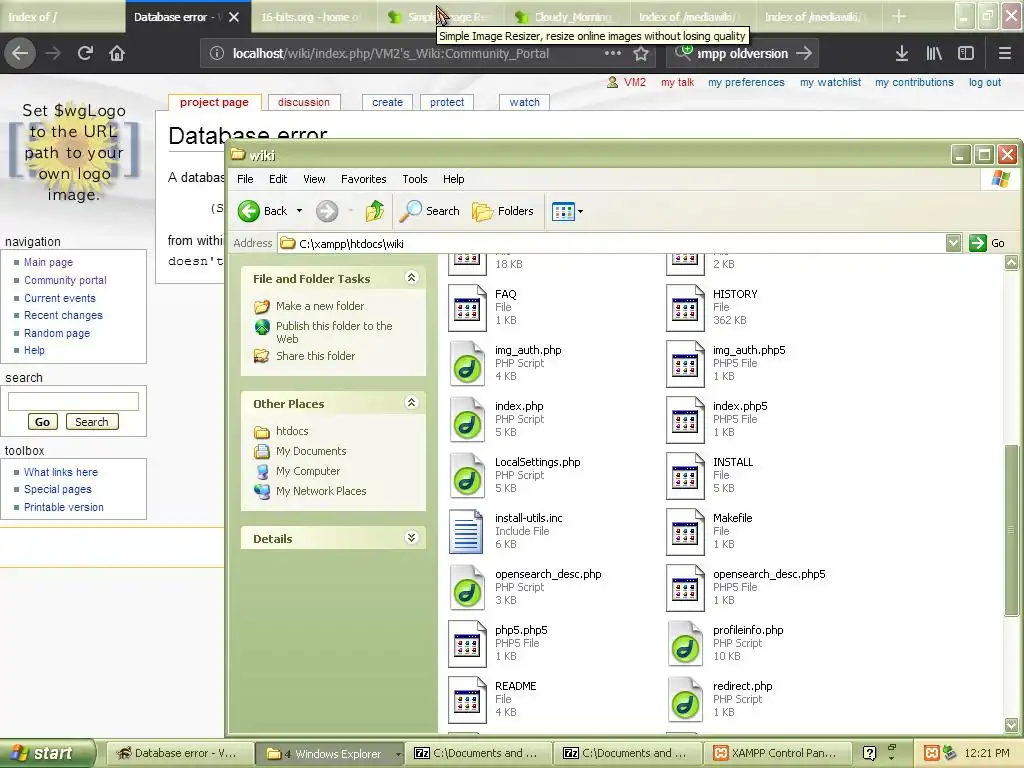Image resolution: width=1024 pixels, height=768 pixels.
Task: Toggle Folders pane in Explorer
Action: (503, 211)
